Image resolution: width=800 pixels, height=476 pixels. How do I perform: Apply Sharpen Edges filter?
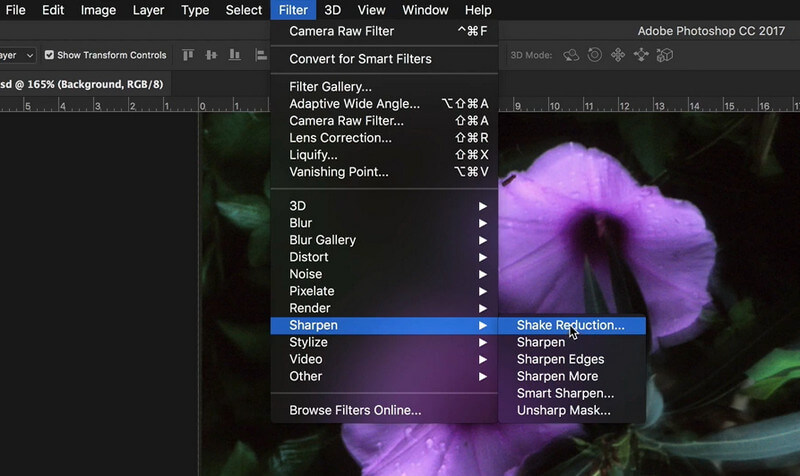point(572,359)
